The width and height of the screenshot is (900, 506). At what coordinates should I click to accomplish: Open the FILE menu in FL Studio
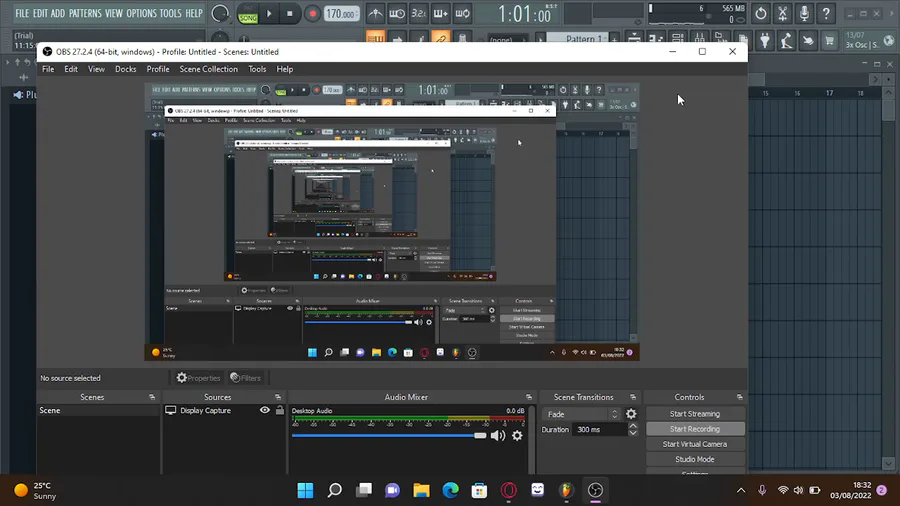(x=22, y=13)
